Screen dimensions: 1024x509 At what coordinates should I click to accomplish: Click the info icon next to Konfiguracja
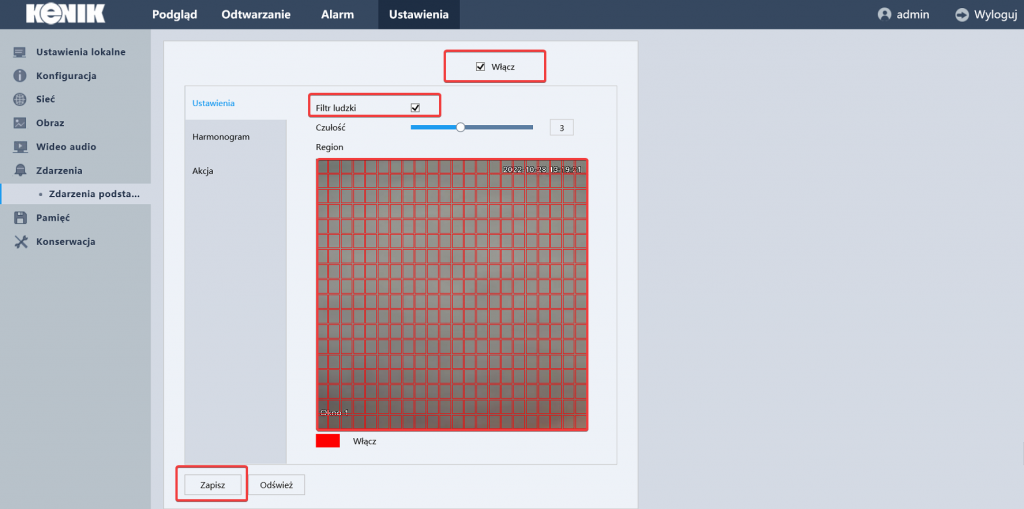coord(19,76)
